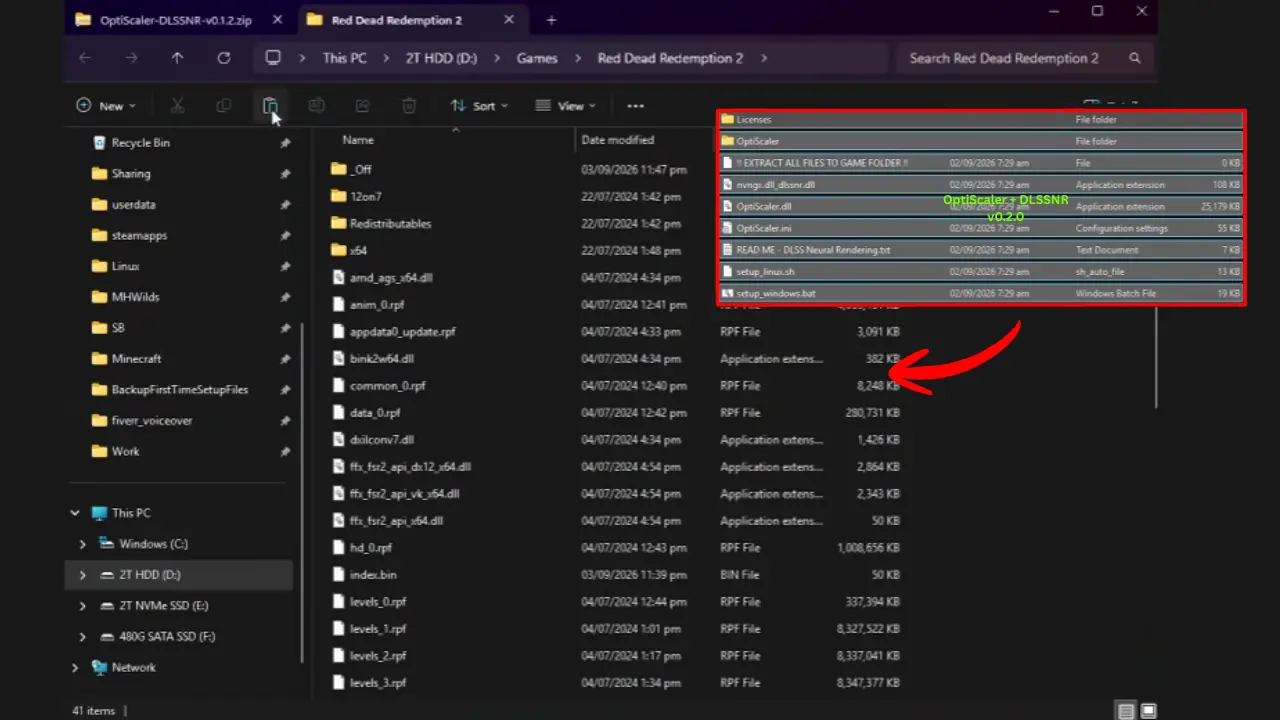
Task: Open the _Off folder
Action: pos(361,170)
